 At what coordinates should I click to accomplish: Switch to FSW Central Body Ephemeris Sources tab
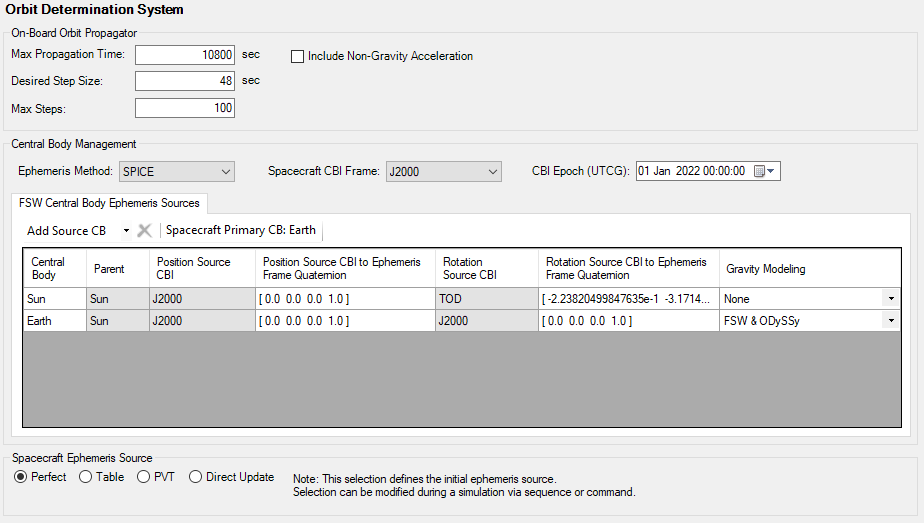point(109,203)
